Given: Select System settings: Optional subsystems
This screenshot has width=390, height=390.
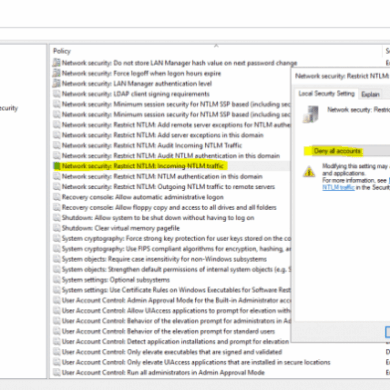Looking at the screenshot, I should coord(116,280).
